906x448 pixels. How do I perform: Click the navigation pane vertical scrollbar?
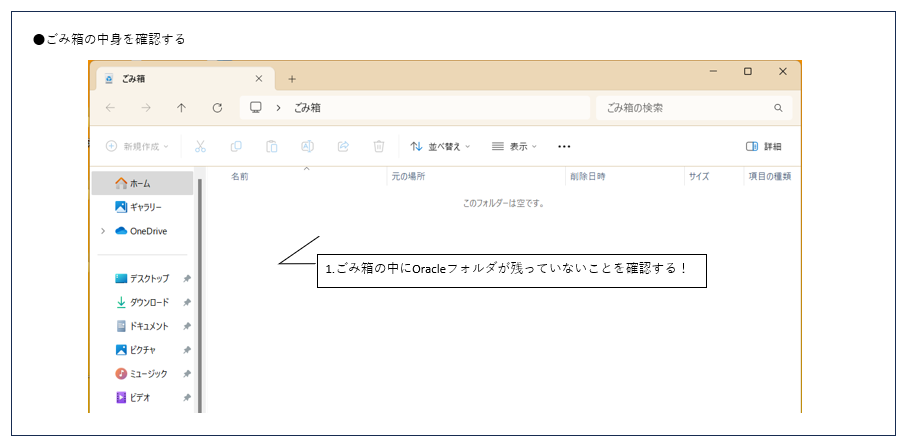(200, 295)
